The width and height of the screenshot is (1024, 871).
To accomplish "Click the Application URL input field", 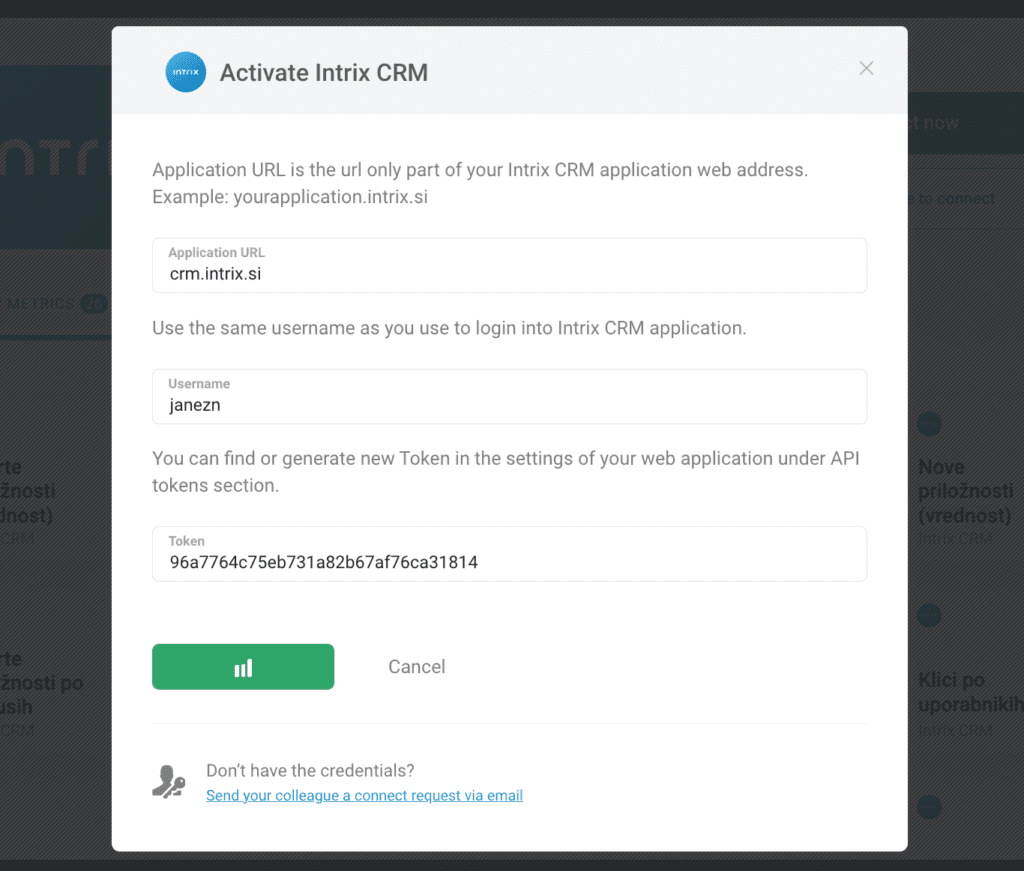I will tap(509, 265).
